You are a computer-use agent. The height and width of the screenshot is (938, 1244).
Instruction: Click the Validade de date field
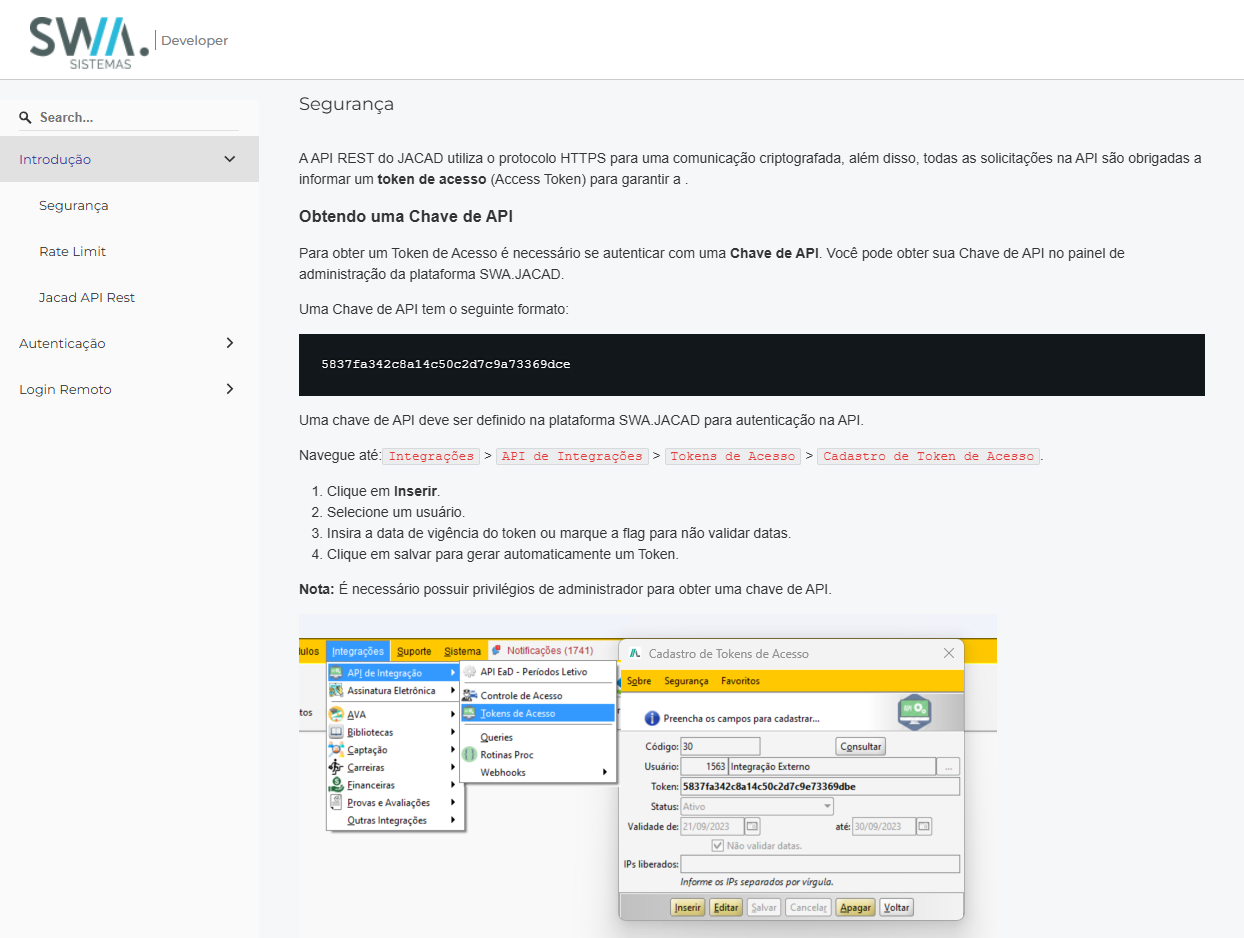pos(712,827)
